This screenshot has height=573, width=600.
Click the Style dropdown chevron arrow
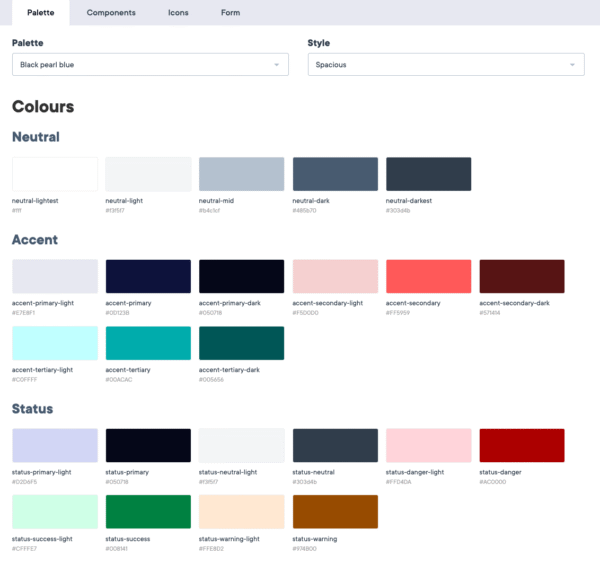pyautogui.click(x=573, y=65)
